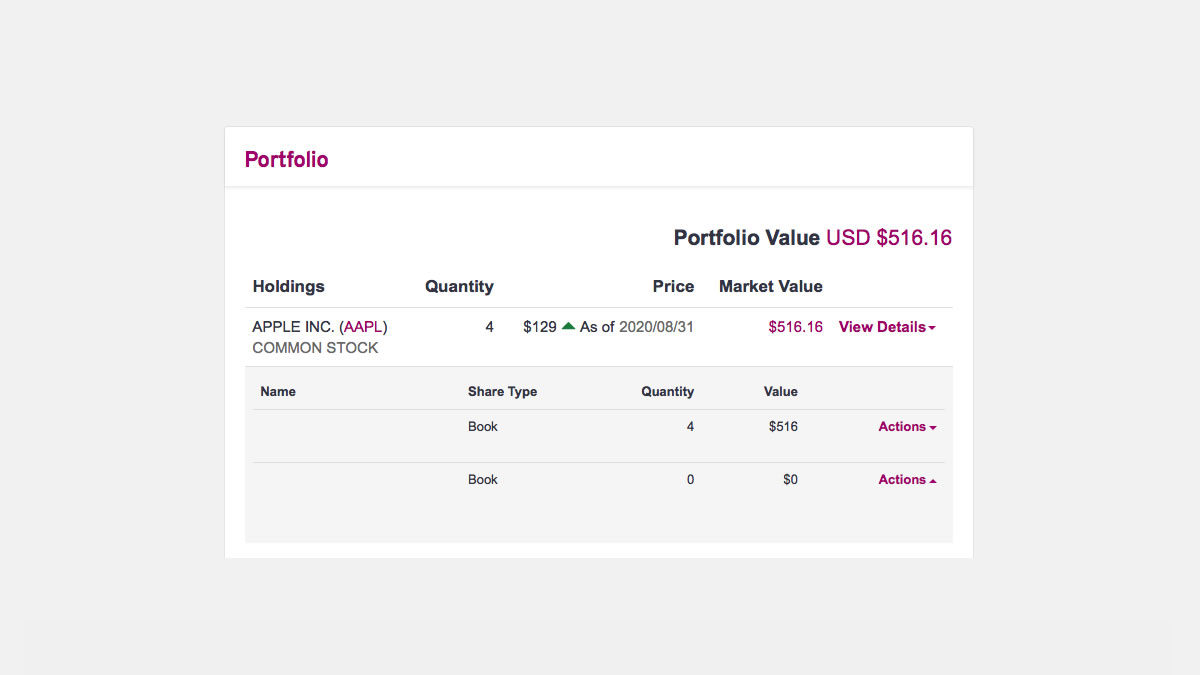
Task: Click the Name column header
Action: tap(278, 392)
